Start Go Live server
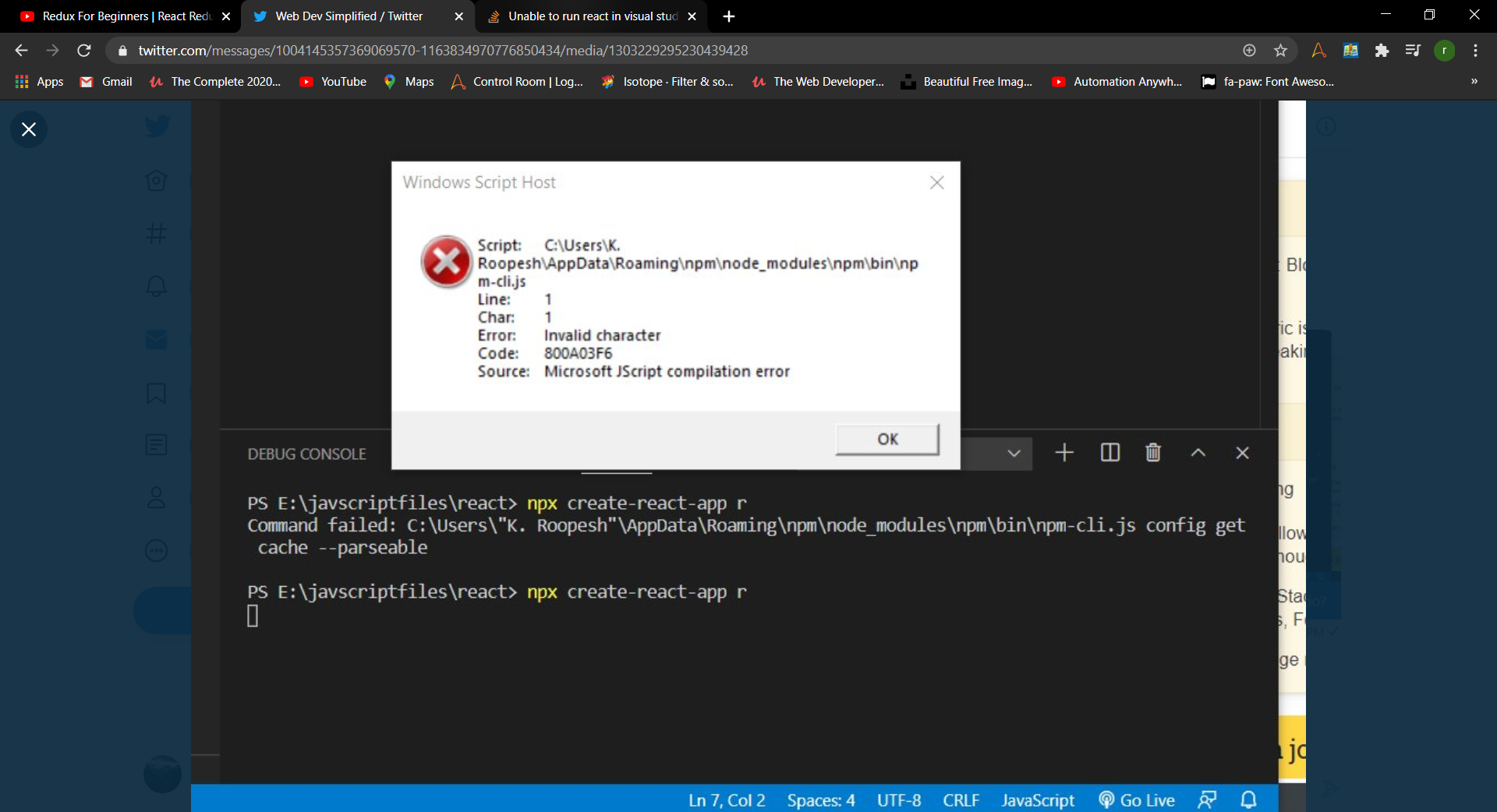Viewport: 1497px width, 812px height. [1137, 800]
